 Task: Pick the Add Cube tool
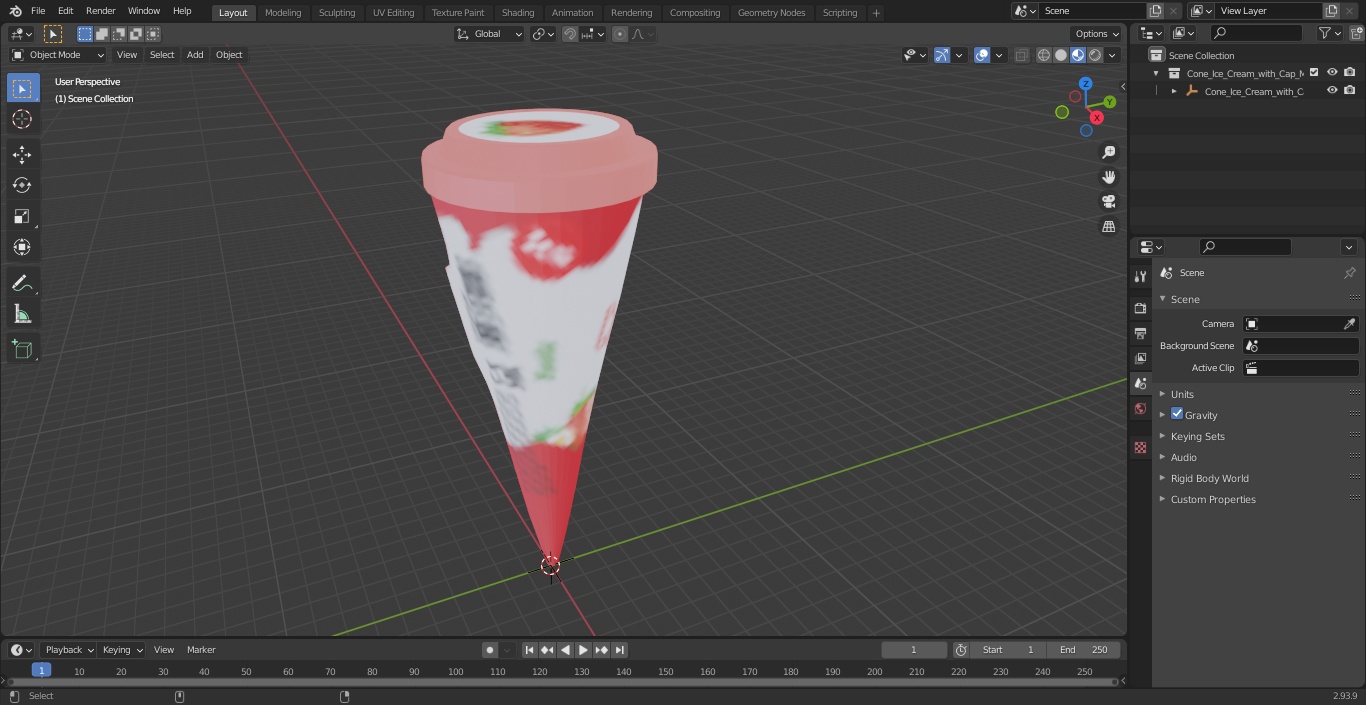point(22,349)
